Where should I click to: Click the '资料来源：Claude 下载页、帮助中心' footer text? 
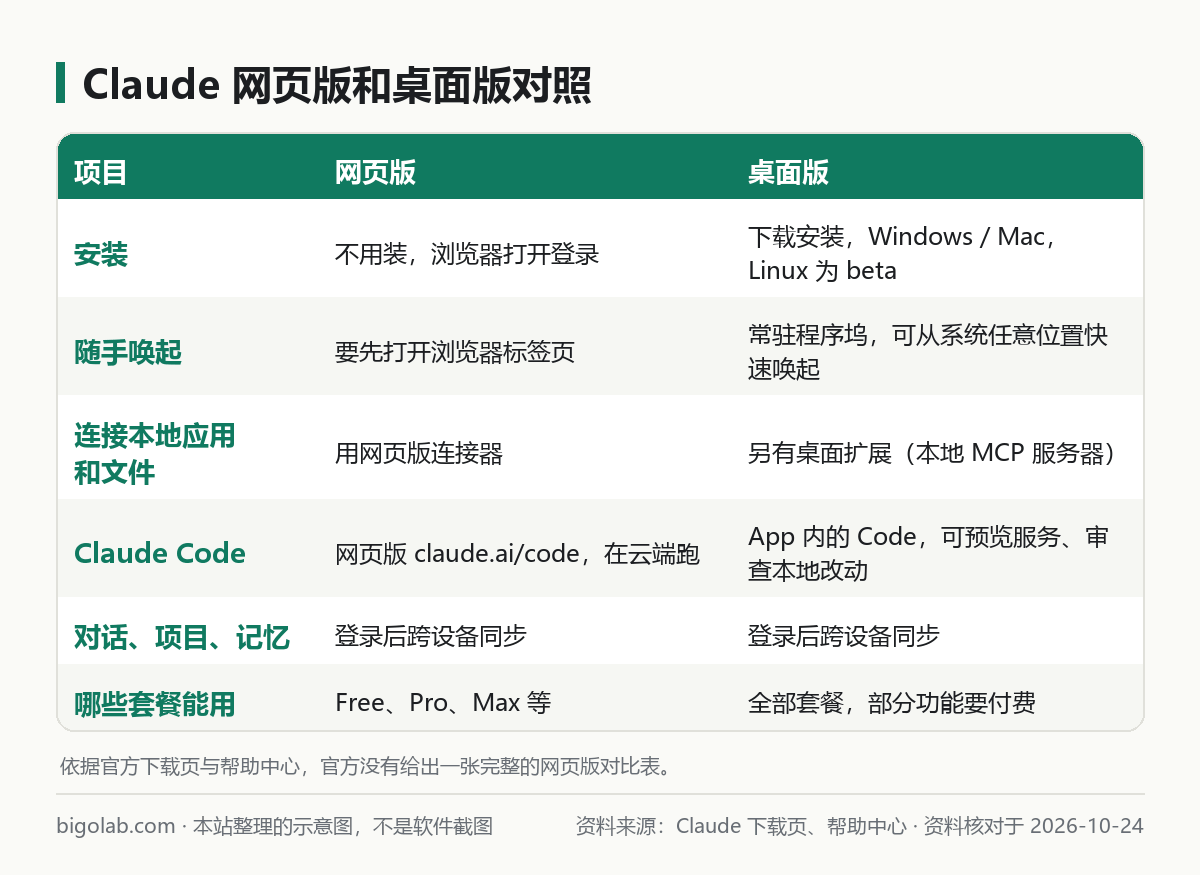(x=741, y=826)
